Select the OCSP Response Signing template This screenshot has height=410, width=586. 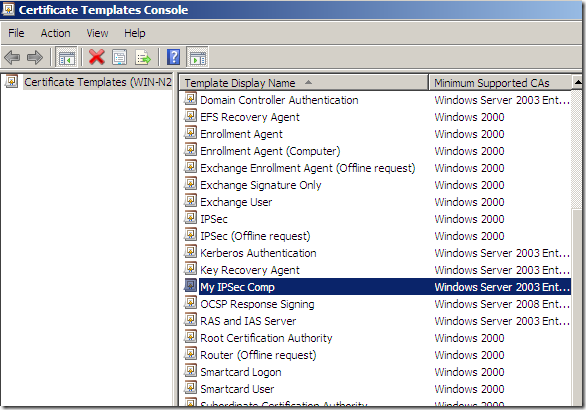click(257, 304)
